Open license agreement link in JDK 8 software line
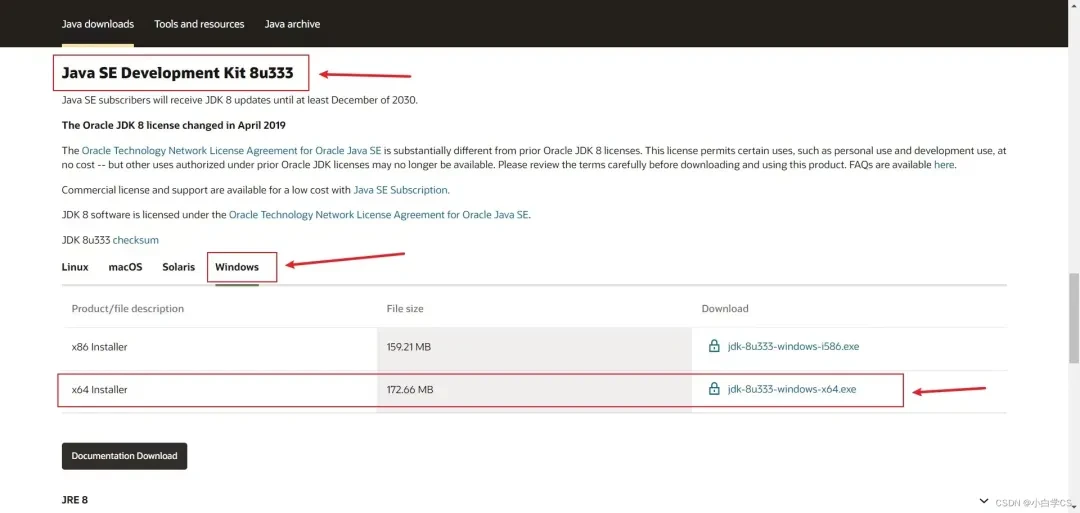This screenshot has height=513, width=1080. tap(379, 215)
